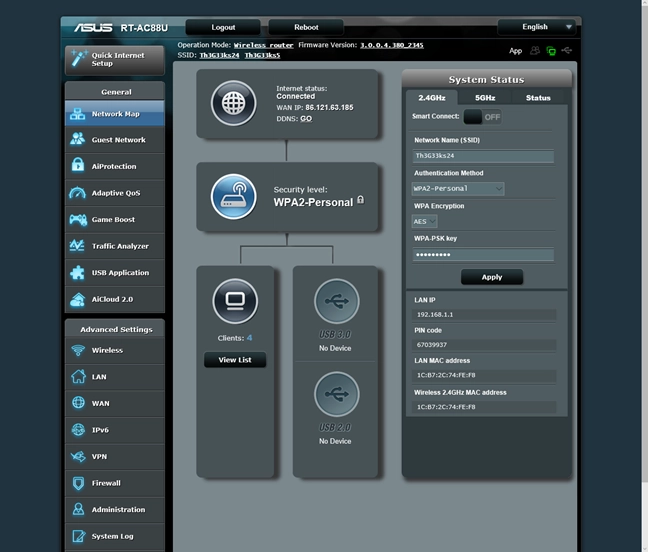Click the App link in header
Viewport: 648px width, 552px height.
click(x=515, y=51)
